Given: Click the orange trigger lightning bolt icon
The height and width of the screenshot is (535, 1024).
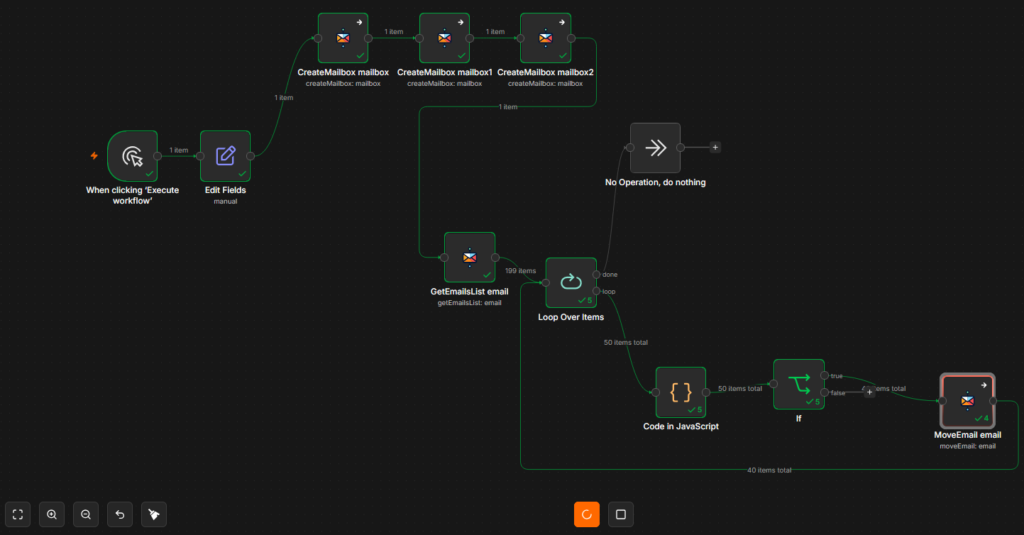Looking at the screenshot, I should 94,155.
